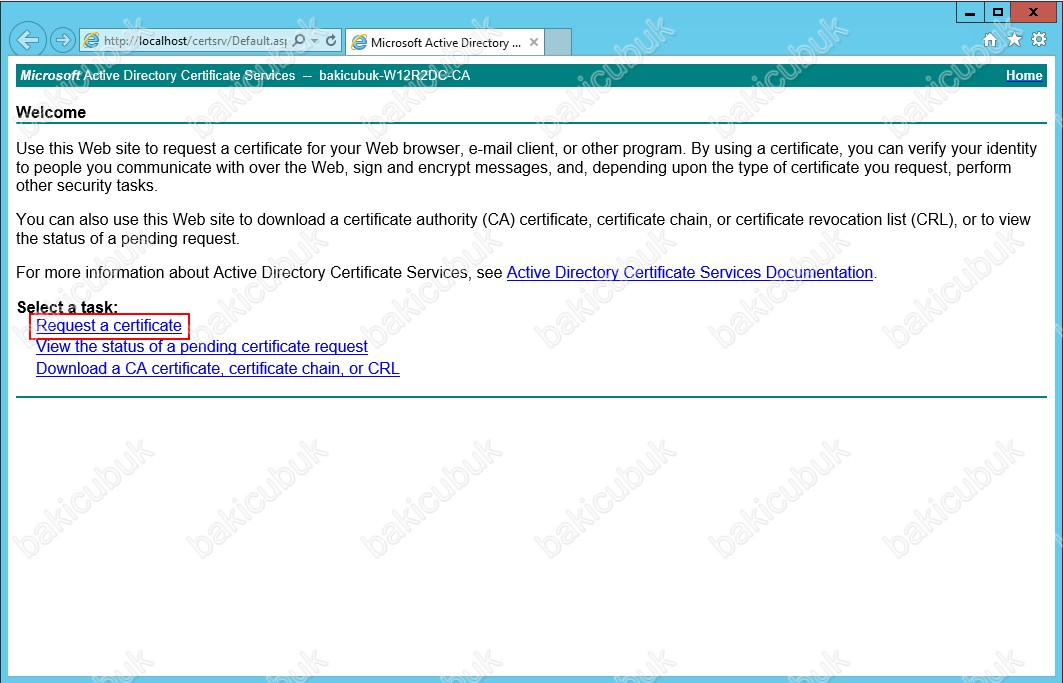Open the browser Home page icon
This screenshot has height=683, width=1063.
coord(990,40)
